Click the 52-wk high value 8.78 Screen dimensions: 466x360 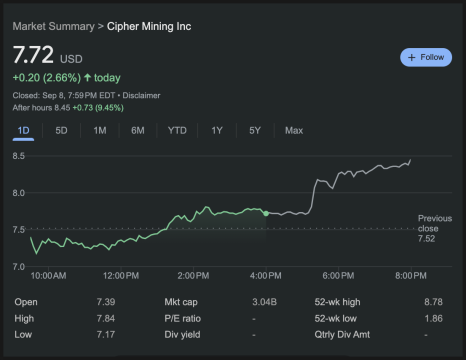click(433, 302)
